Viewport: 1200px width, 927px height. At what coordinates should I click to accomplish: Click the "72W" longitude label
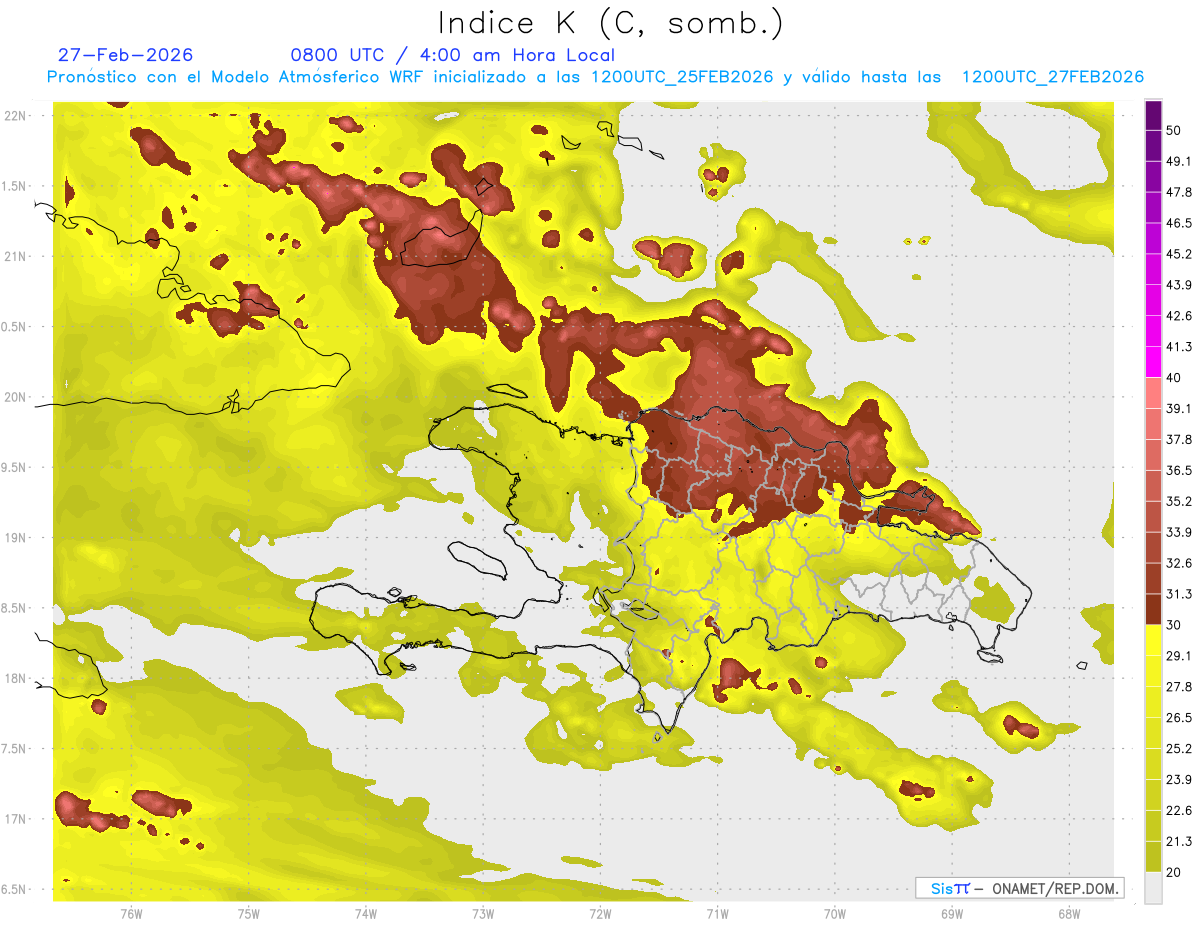[x=600, y=913]
